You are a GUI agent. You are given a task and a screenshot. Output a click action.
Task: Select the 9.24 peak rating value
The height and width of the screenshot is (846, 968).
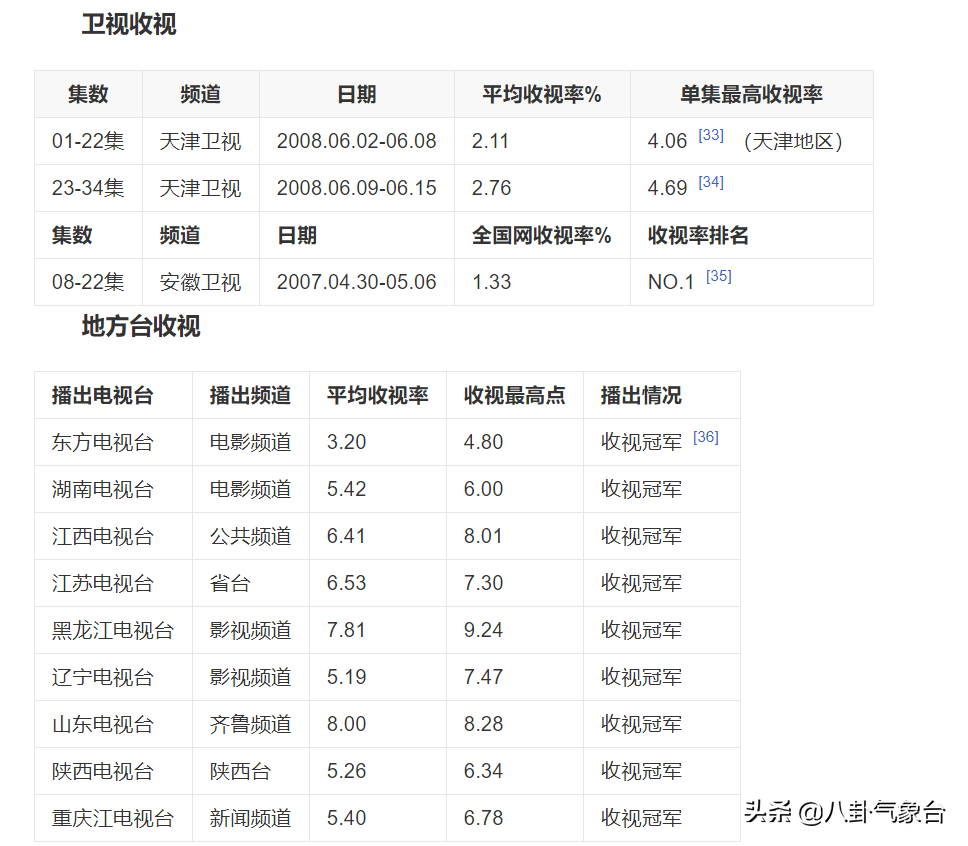(483, 631)
